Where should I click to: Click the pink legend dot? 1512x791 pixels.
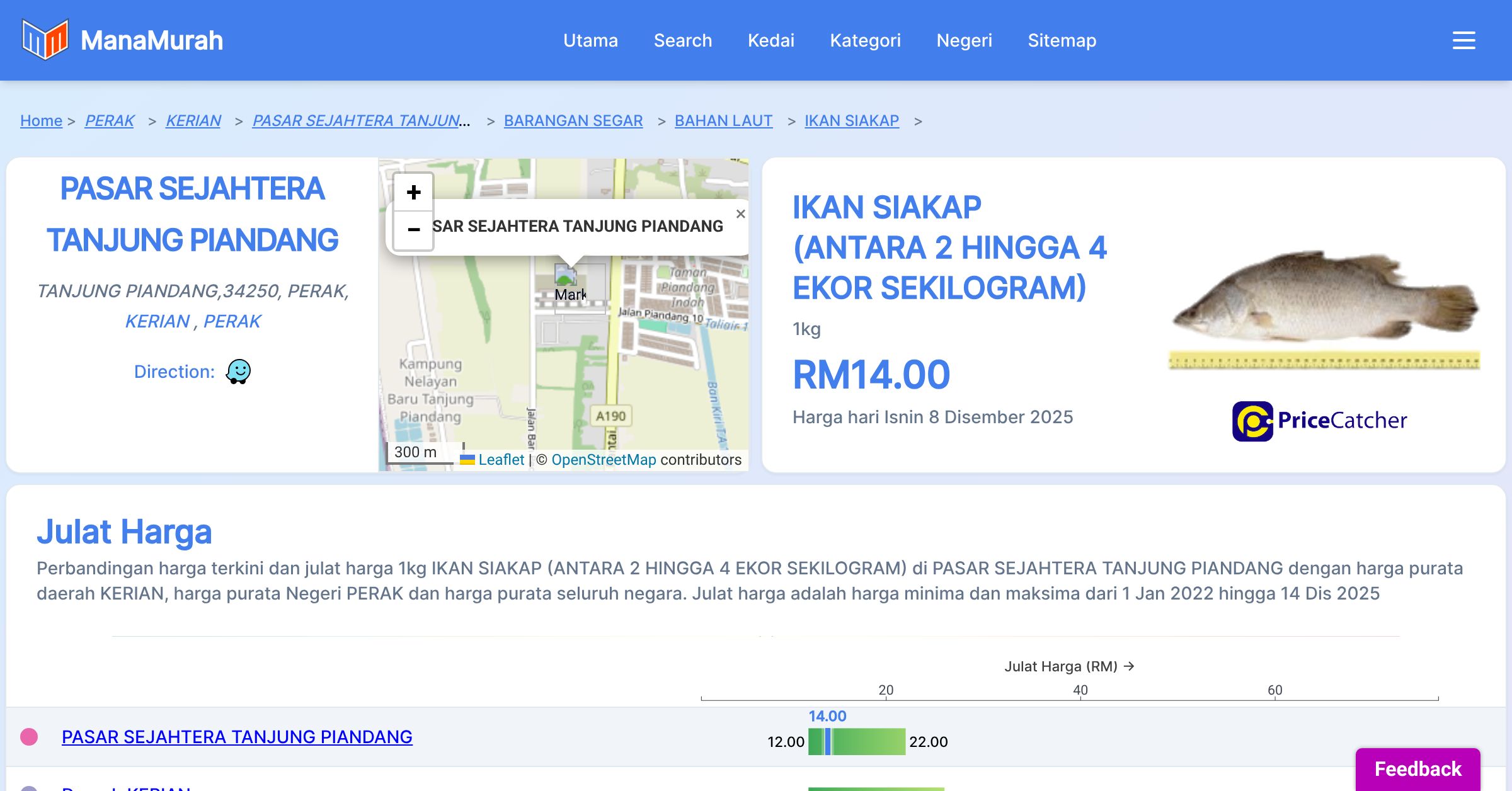29,737
